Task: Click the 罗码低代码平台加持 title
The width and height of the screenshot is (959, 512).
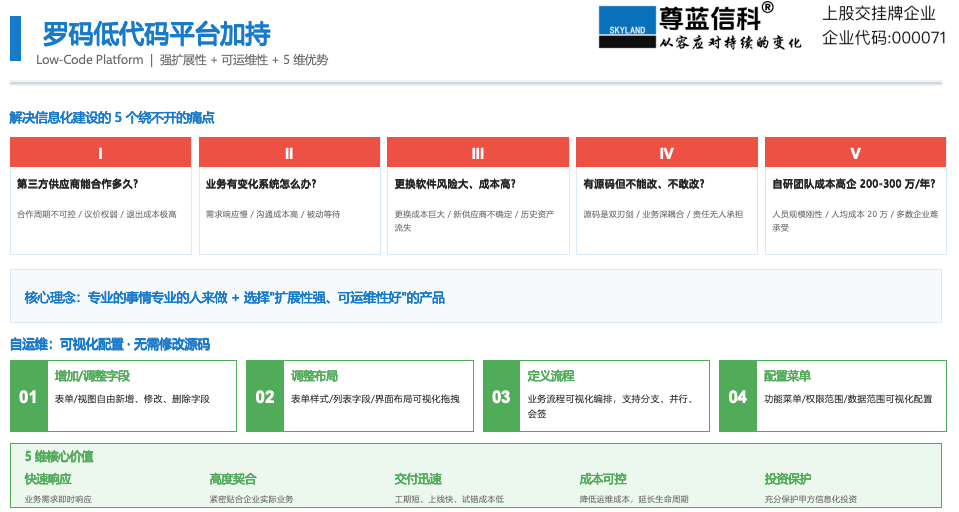Action: [157, 34]
